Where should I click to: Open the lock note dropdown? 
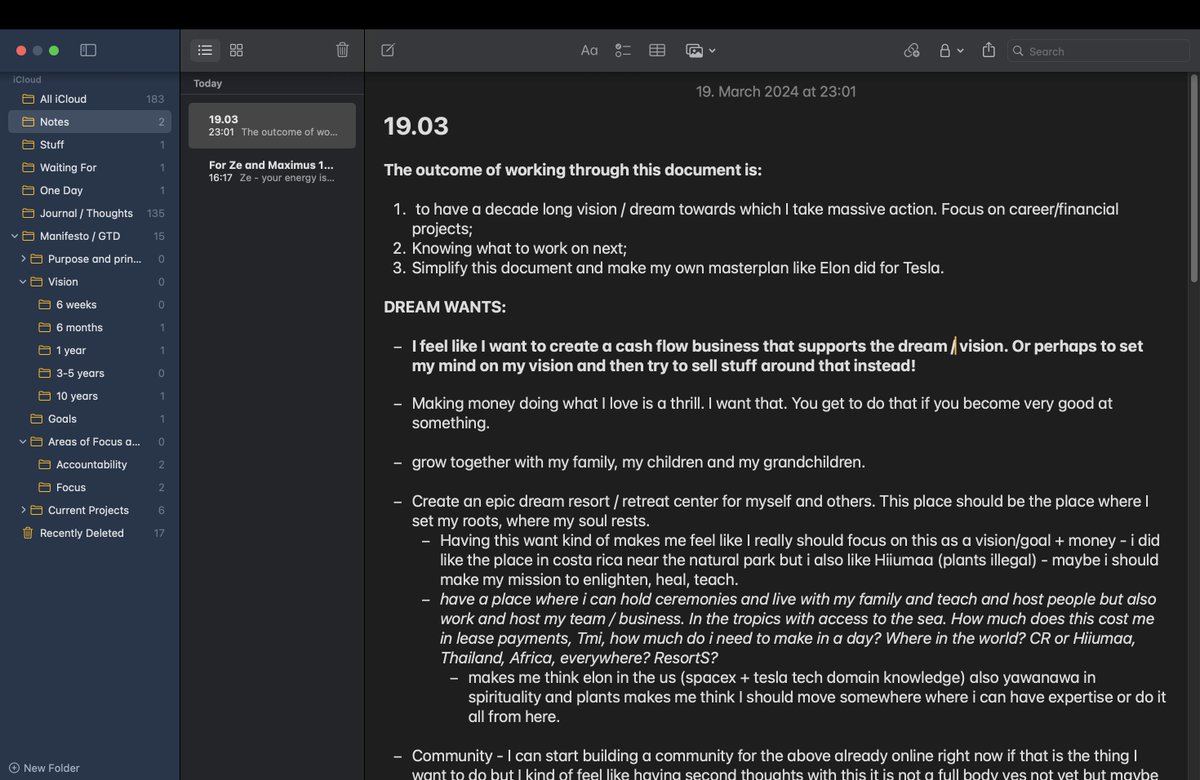(x=950, y=50)
